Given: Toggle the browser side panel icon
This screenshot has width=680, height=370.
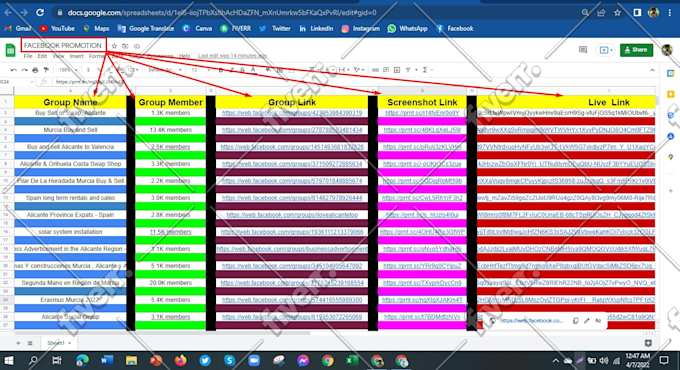Looking at the screenshot, I should (637, 13).
